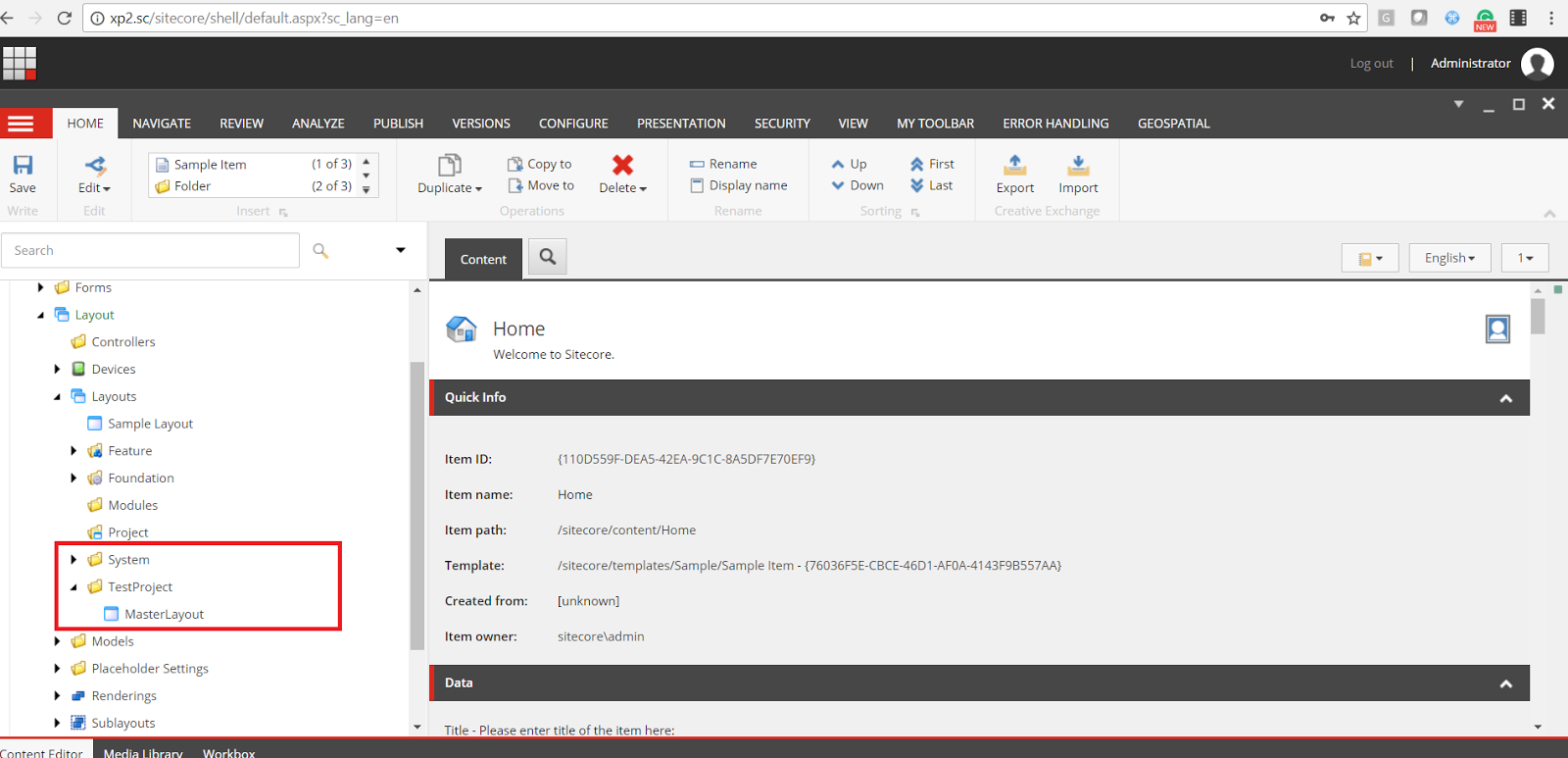Open the red hamburger Sitecore menu

(x=21, y=124)
